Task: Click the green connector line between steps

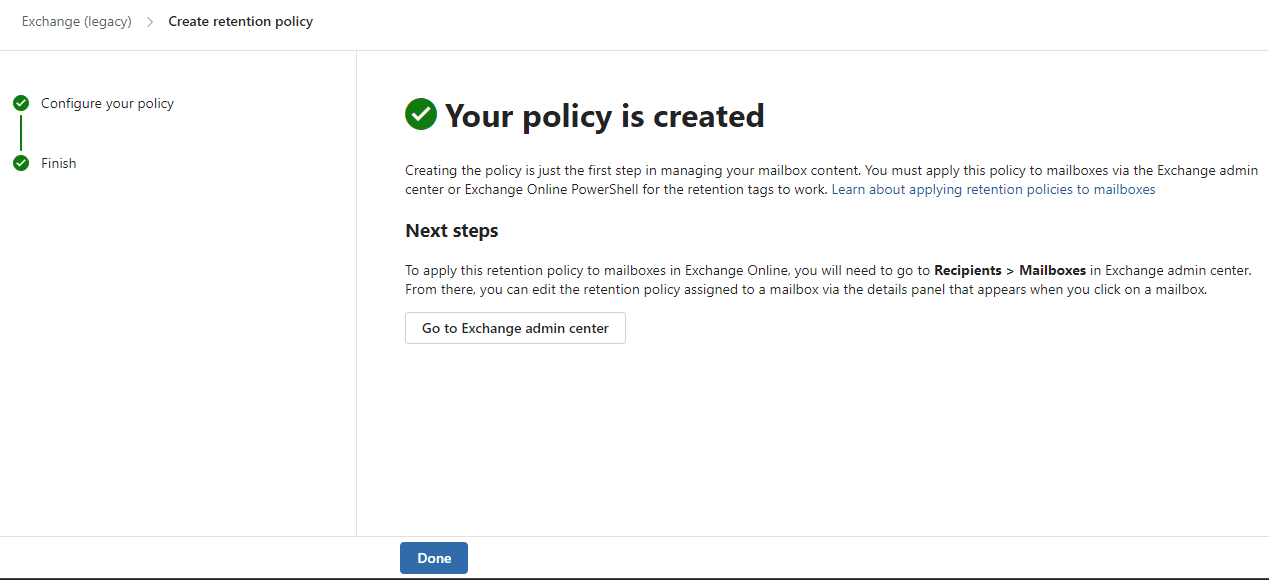Action: pos(21,133)
